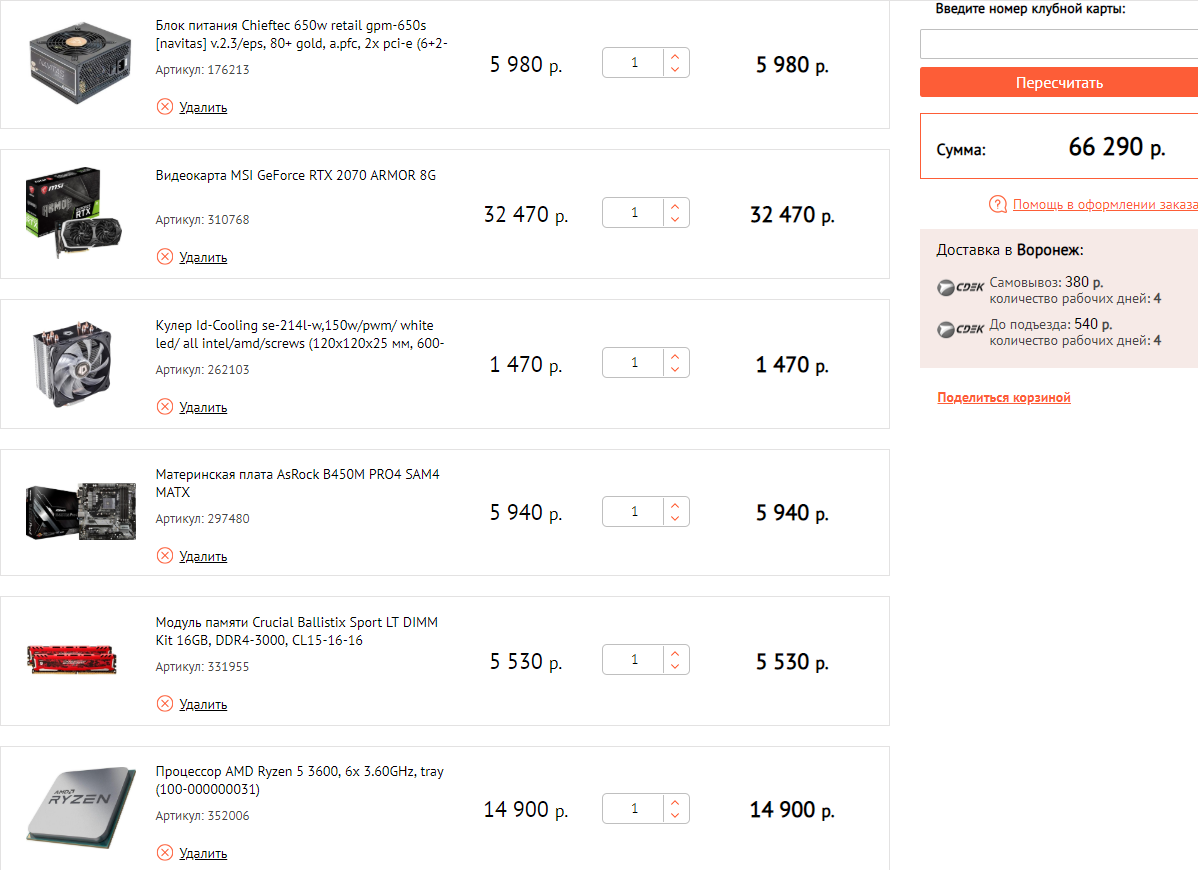Viewport: 1198px width, 870px height.
Task: Increase quantity of Id-Cooling cooler
Action: point(676,356)
